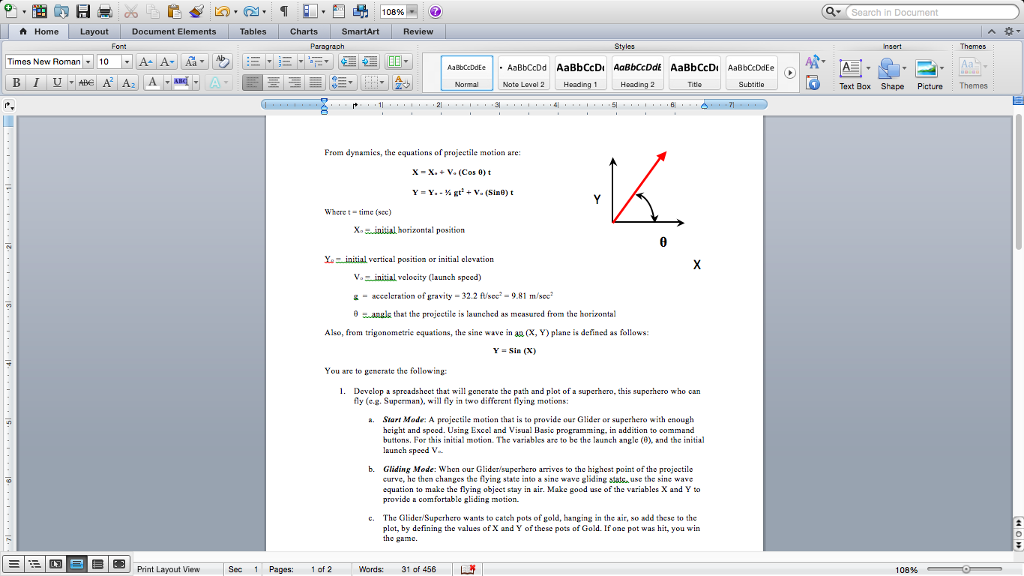Switch to the Review ribbon tab

(417, 31)
